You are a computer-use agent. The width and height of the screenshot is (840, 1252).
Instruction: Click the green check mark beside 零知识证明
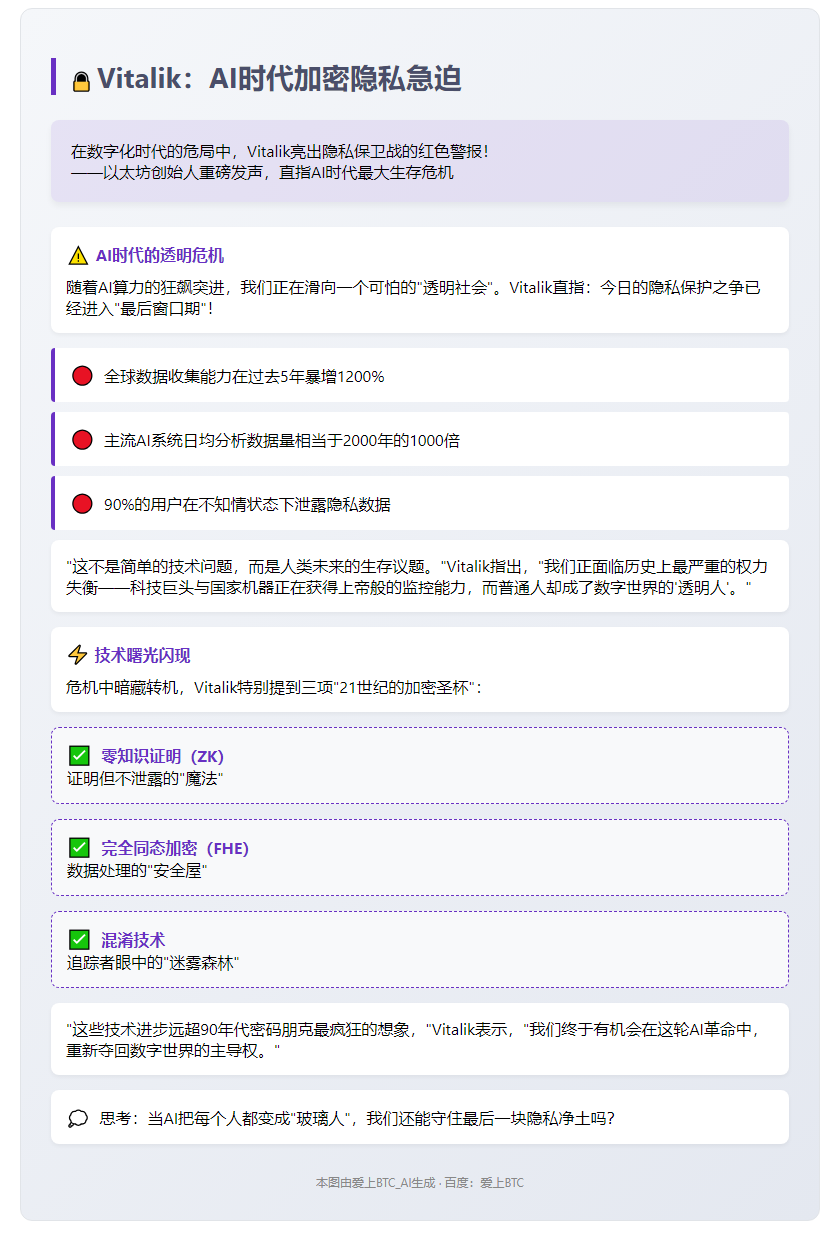pyautogui.click(x=79, y=756)
